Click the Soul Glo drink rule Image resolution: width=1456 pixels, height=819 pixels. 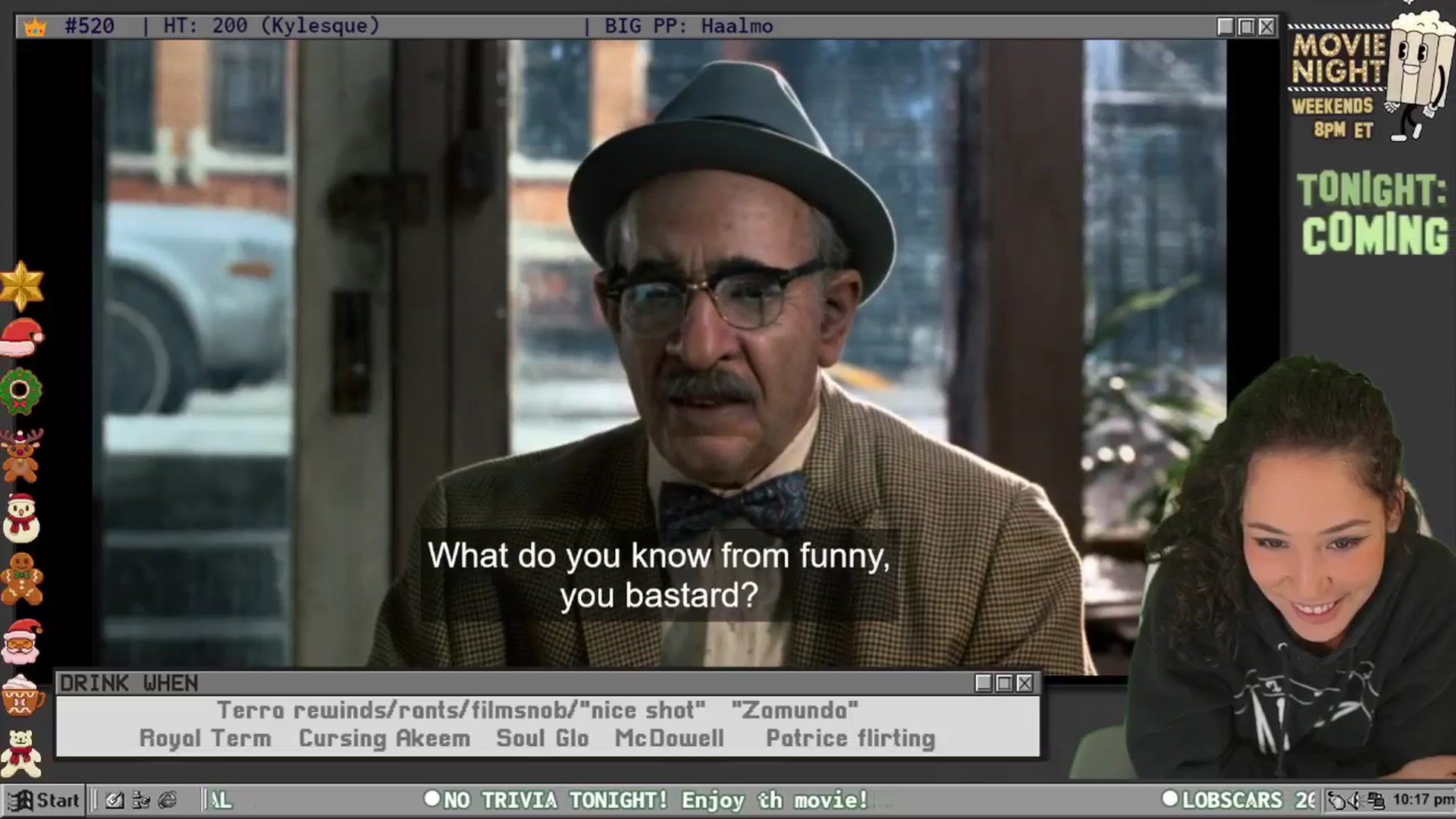(x=542, y=738)
